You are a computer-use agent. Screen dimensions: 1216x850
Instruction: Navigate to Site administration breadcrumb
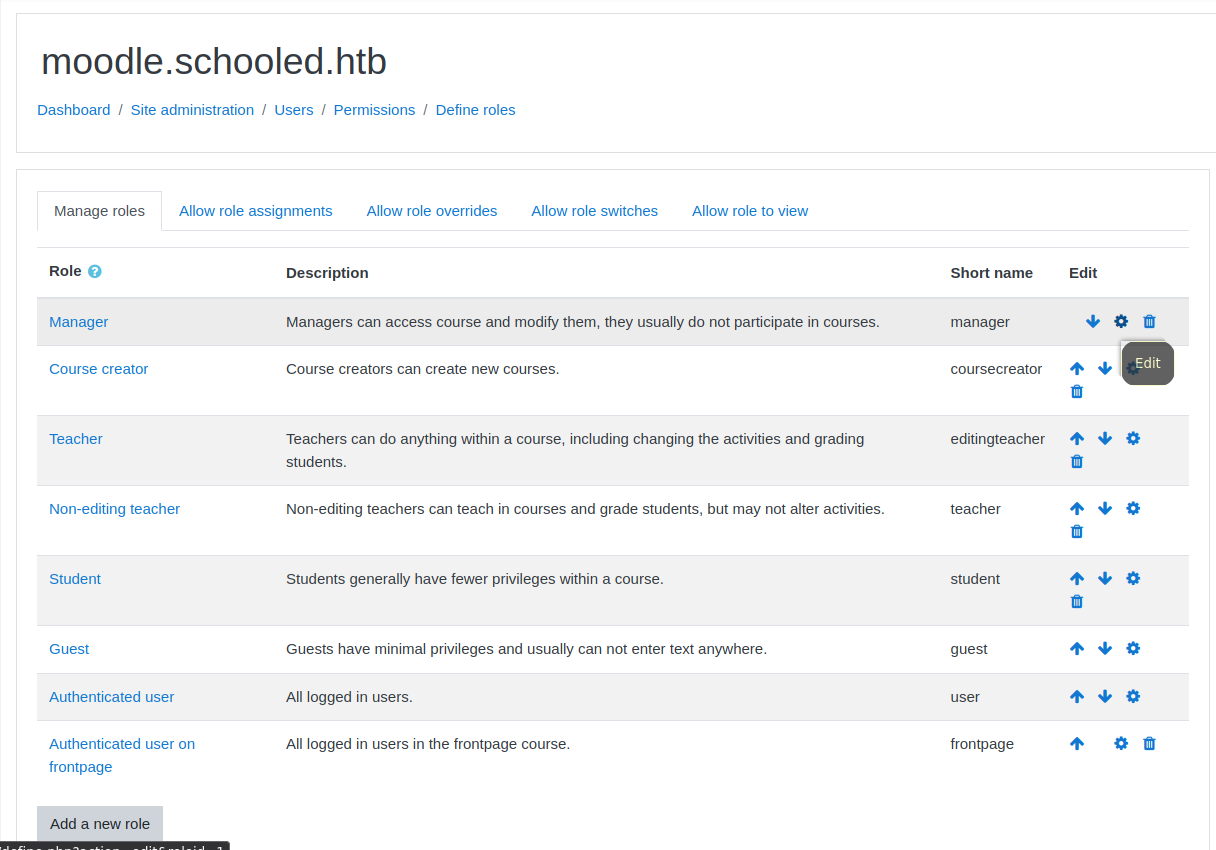tap(192, 110)
